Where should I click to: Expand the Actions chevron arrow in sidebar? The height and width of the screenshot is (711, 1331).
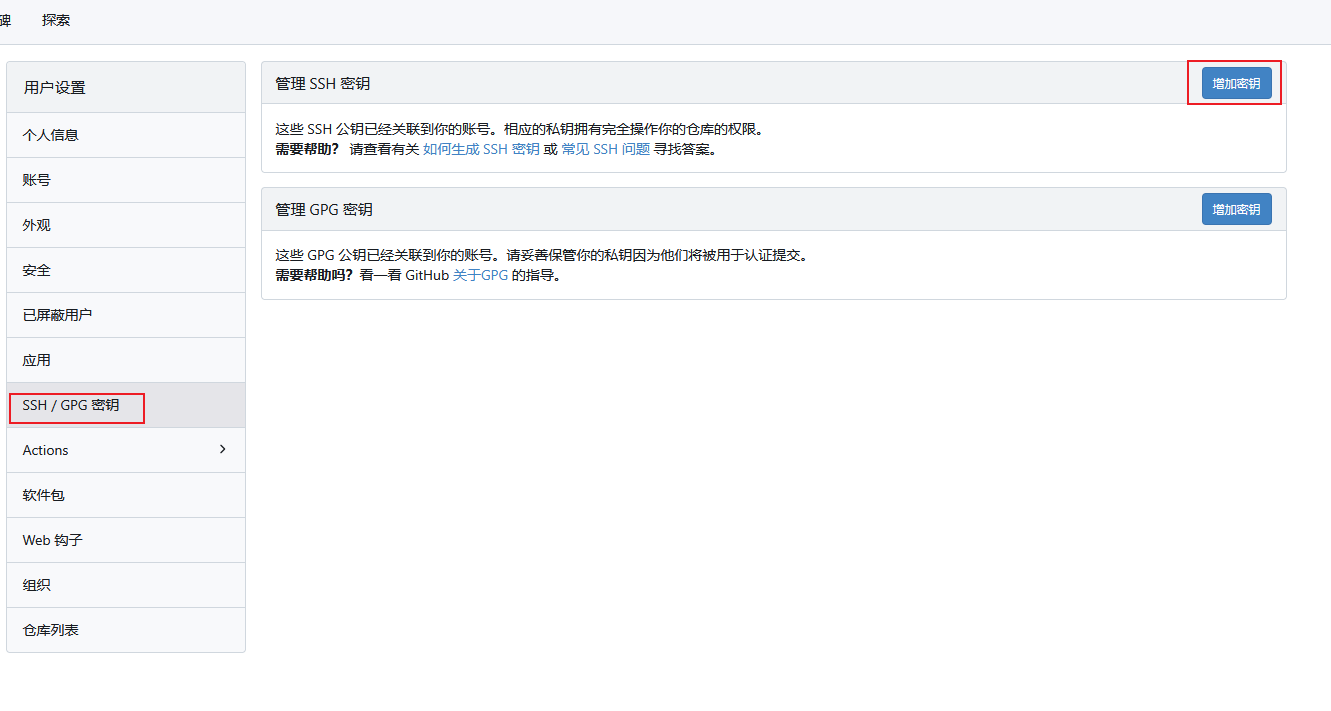point(222,449)
